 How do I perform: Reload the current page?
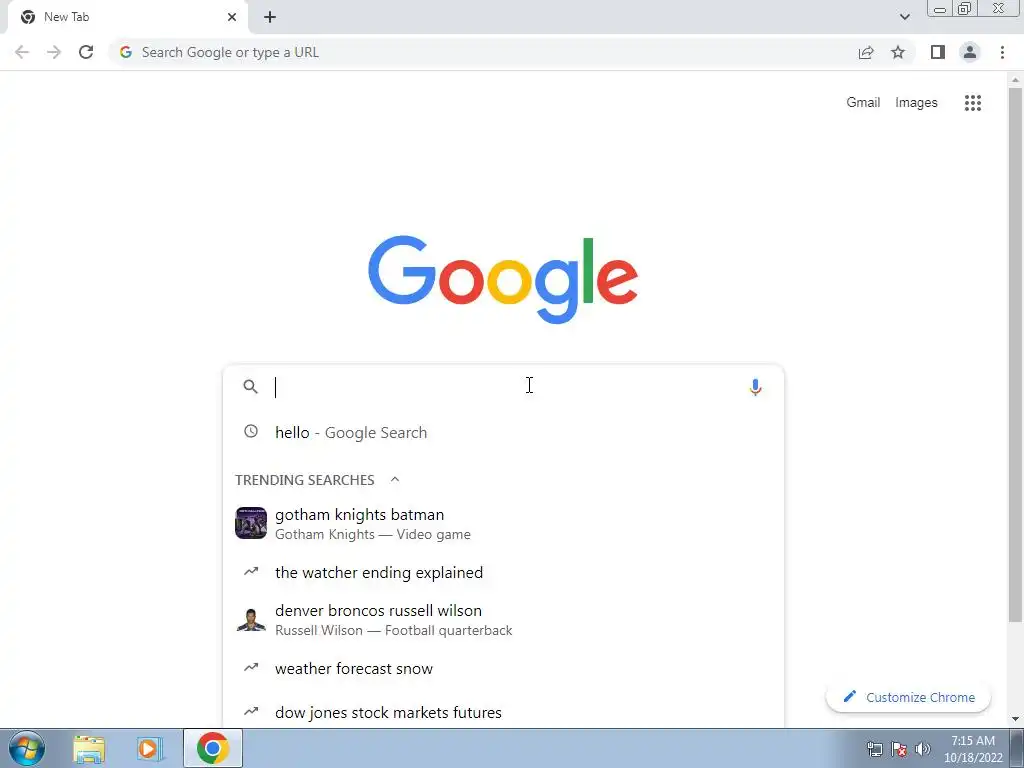tap(86, 52)
